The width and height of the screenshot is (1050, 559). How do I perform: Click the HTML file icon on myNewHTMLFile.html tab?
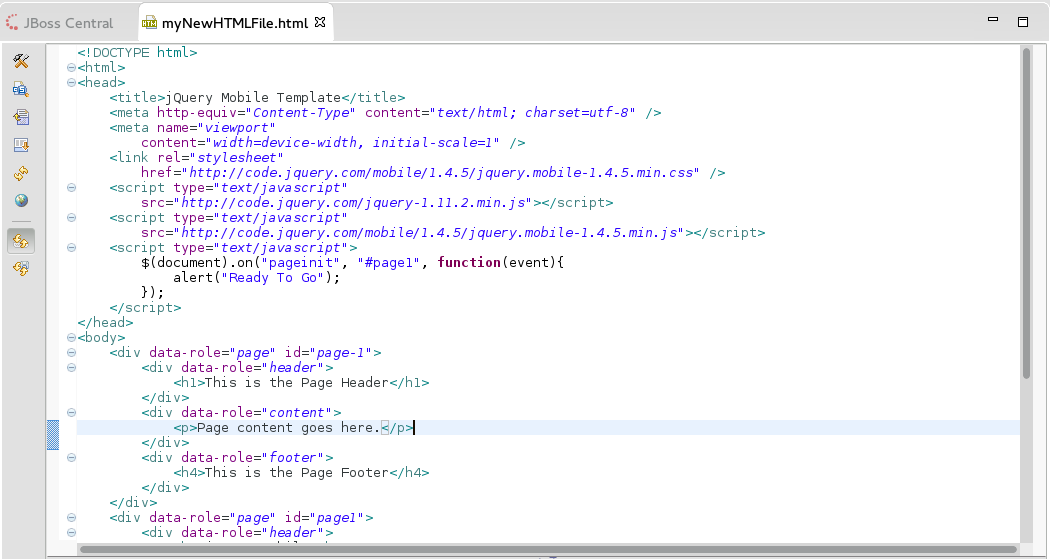tap(149, 23)
